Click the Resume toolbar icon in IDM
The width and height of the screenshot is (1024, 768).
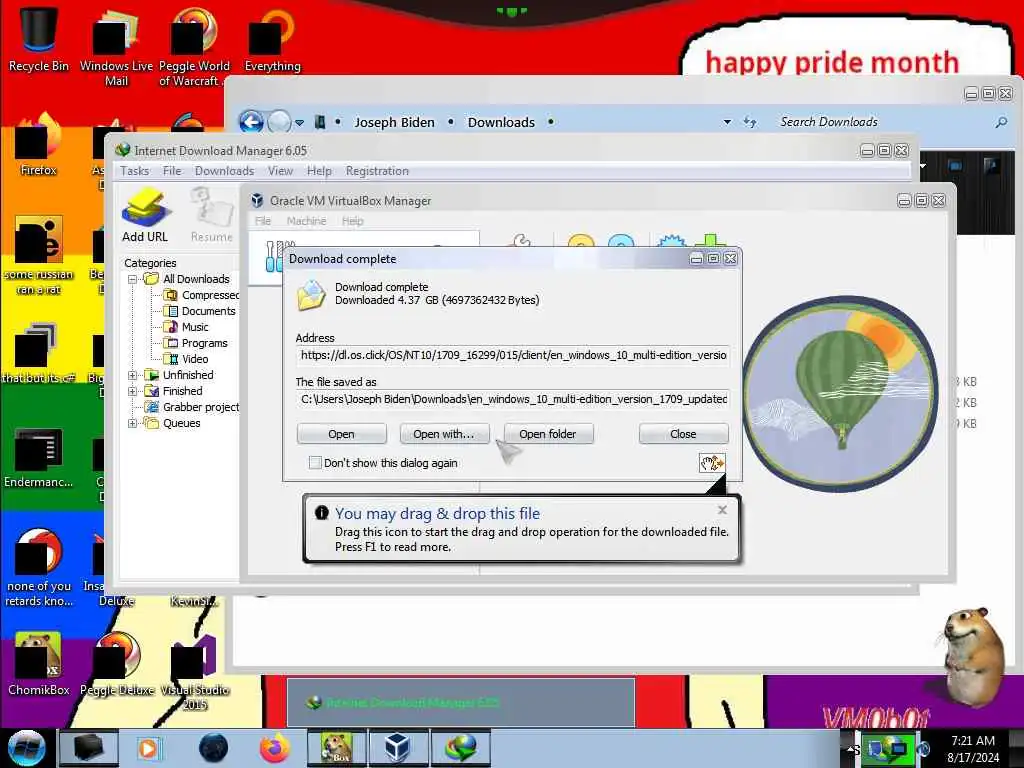tap(211, 216)
